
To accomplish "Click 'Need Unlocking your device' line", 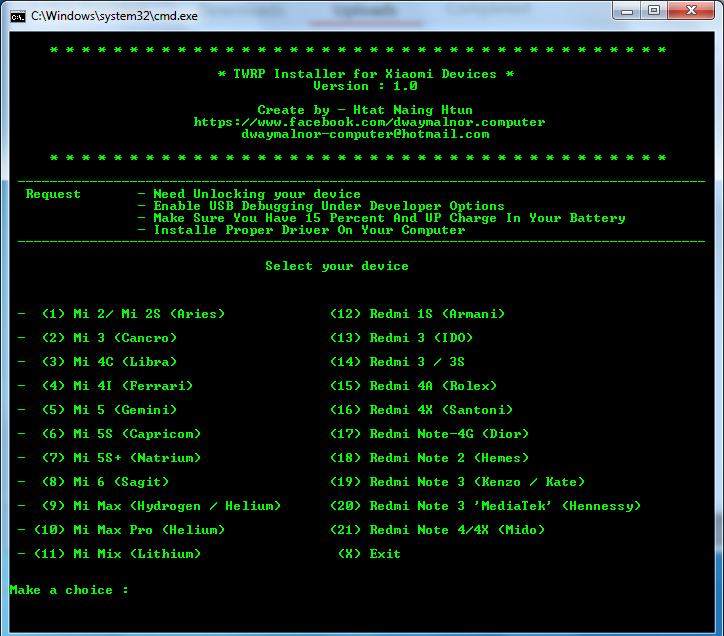I will click(257, 194).
